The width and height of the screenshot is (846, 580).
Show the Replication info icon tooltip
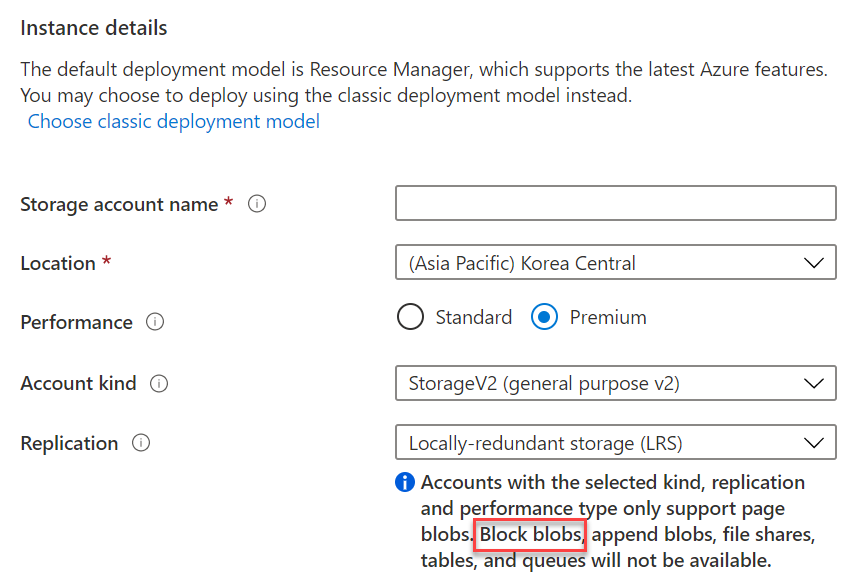point(141,443)
